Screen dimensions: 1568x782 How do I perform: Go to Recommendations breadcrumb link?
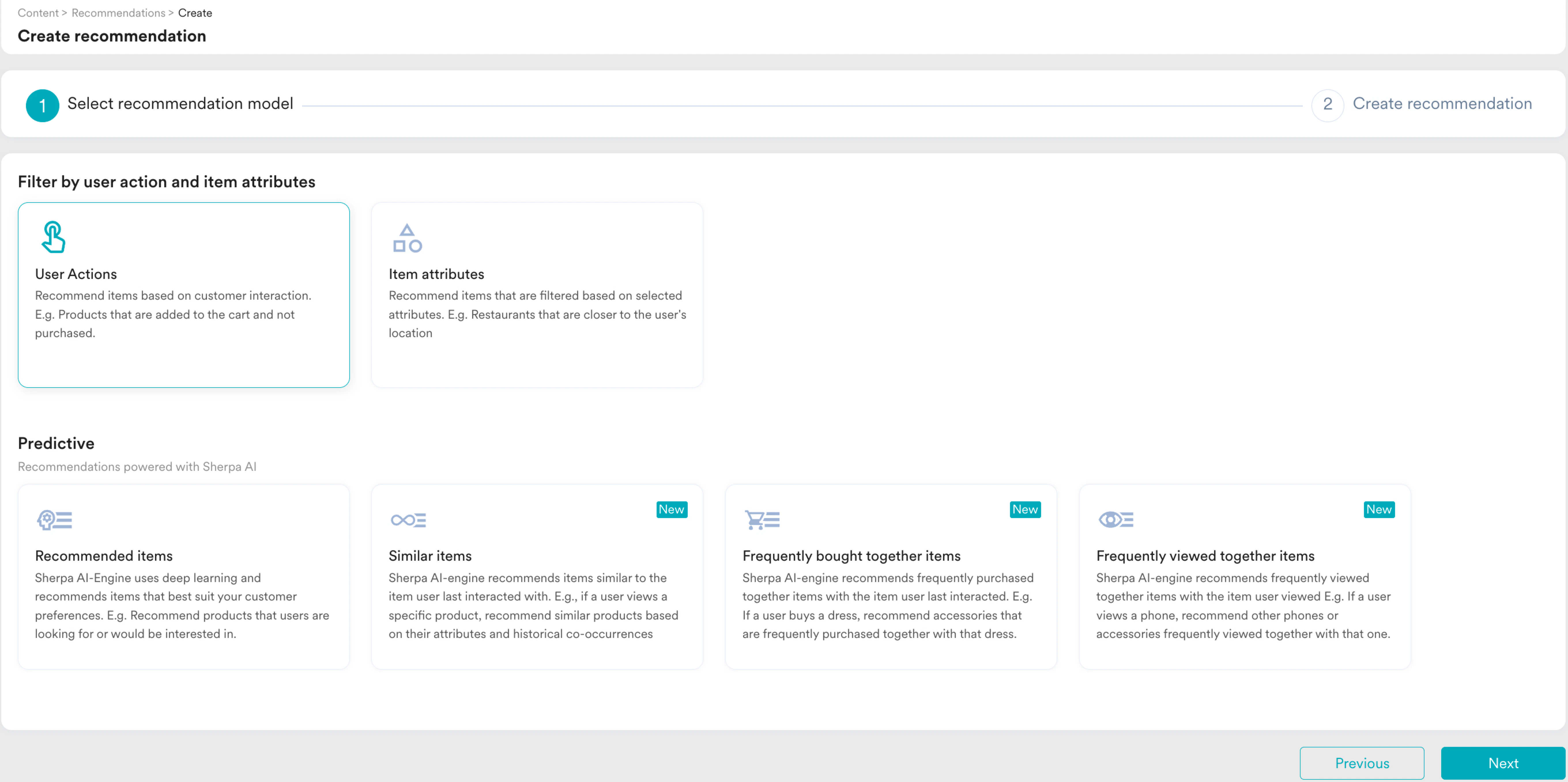pos(118,13)
